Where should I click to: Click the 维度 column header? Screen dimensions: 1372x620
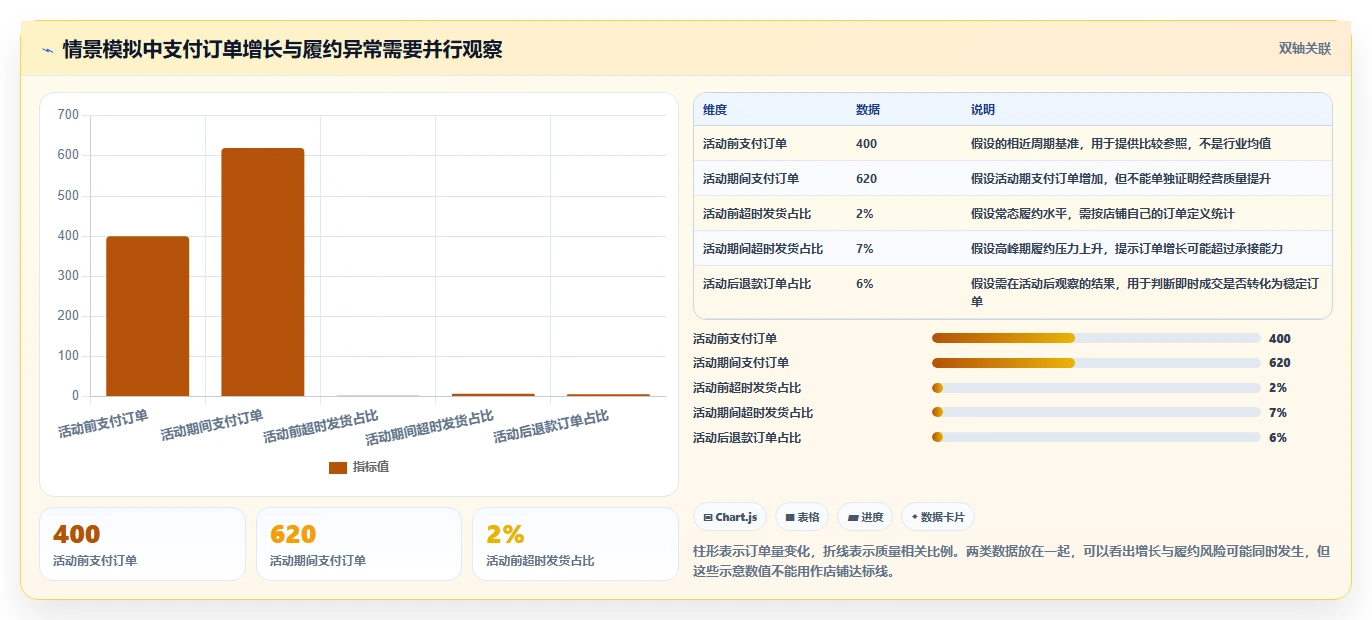(x=715, y=110)
